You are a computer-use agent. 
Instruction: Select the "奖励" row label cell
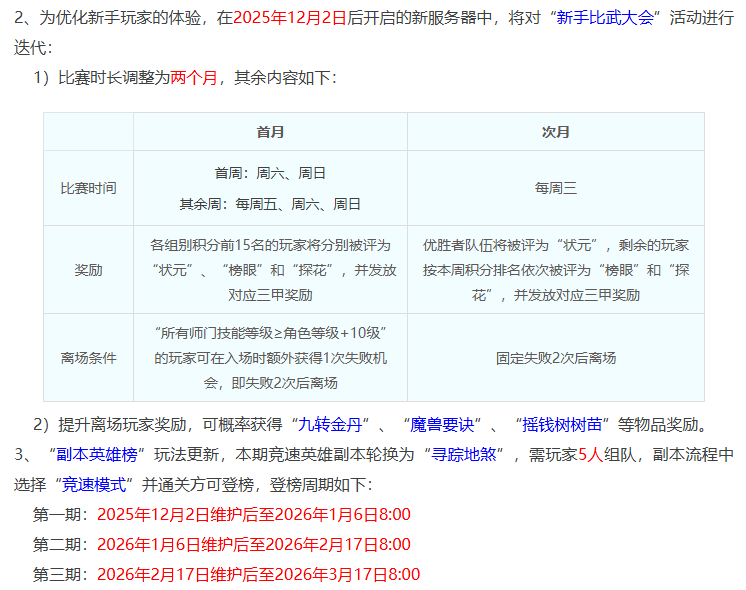click(x=88, y=270)
